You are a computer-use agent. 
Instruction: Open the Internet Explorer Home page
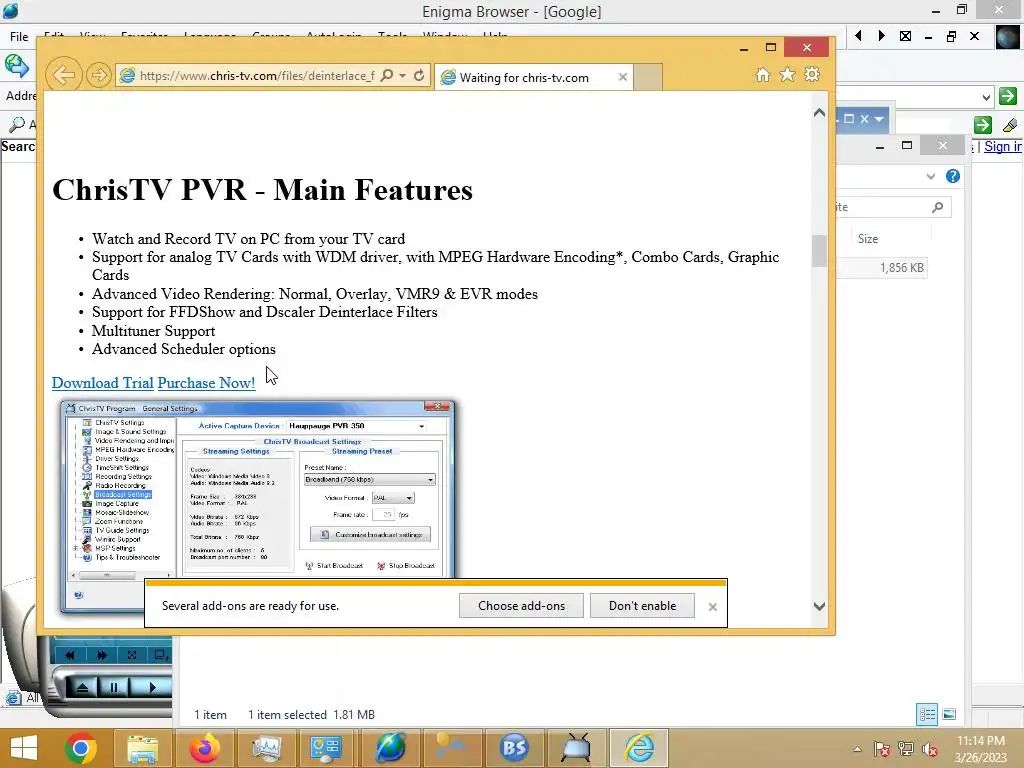[762, 74]
